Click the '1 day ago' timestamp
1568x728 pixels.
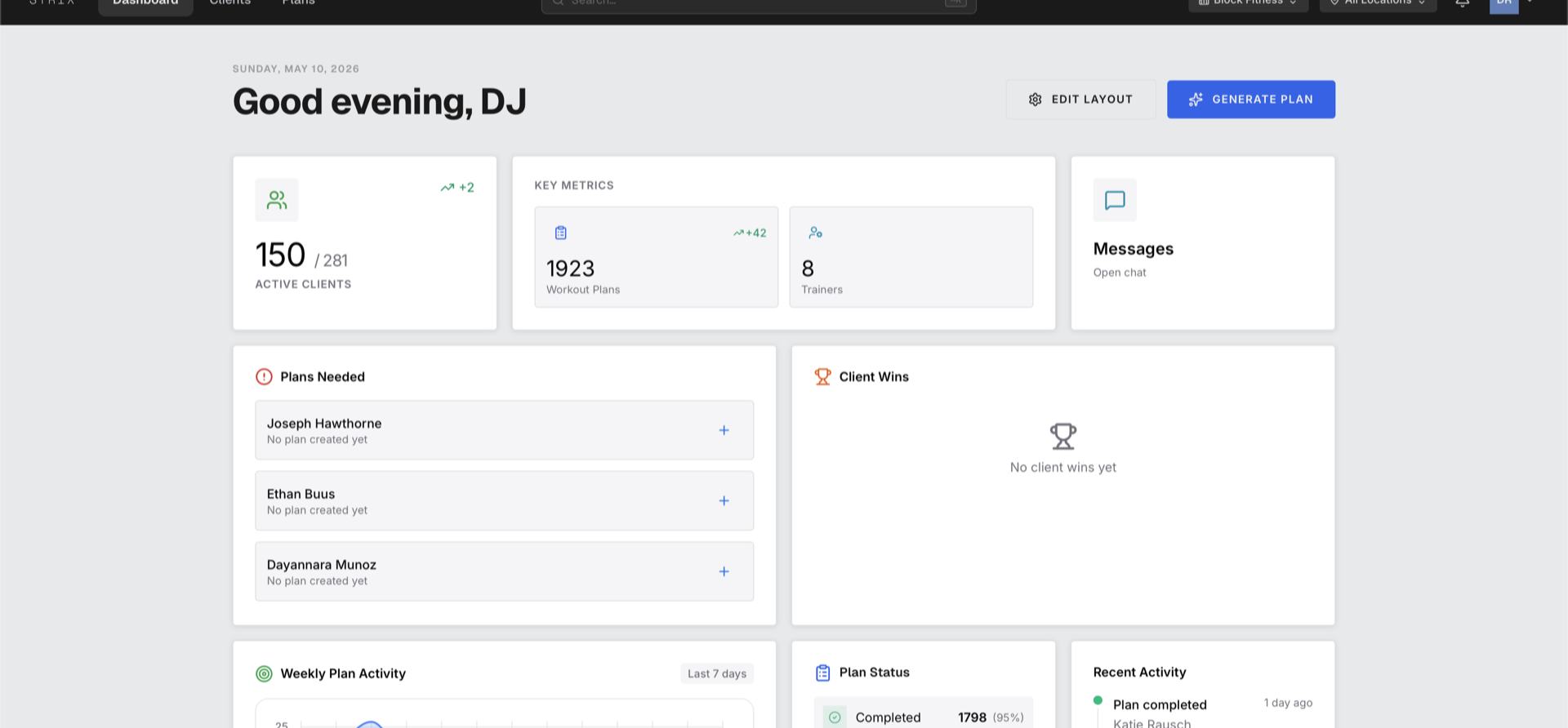pos(1288,704)
